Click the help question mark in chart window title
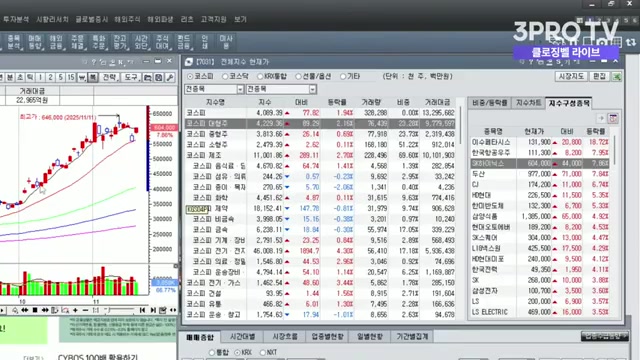640x360 pixels. [x=93, y=62]
